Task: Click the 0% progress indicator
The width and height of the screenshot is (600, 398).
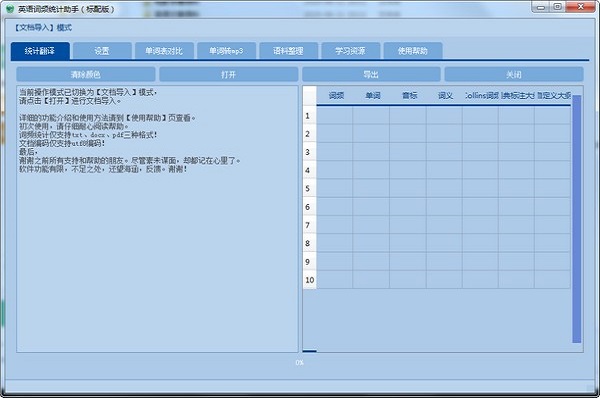Action: tap(300, 362)
